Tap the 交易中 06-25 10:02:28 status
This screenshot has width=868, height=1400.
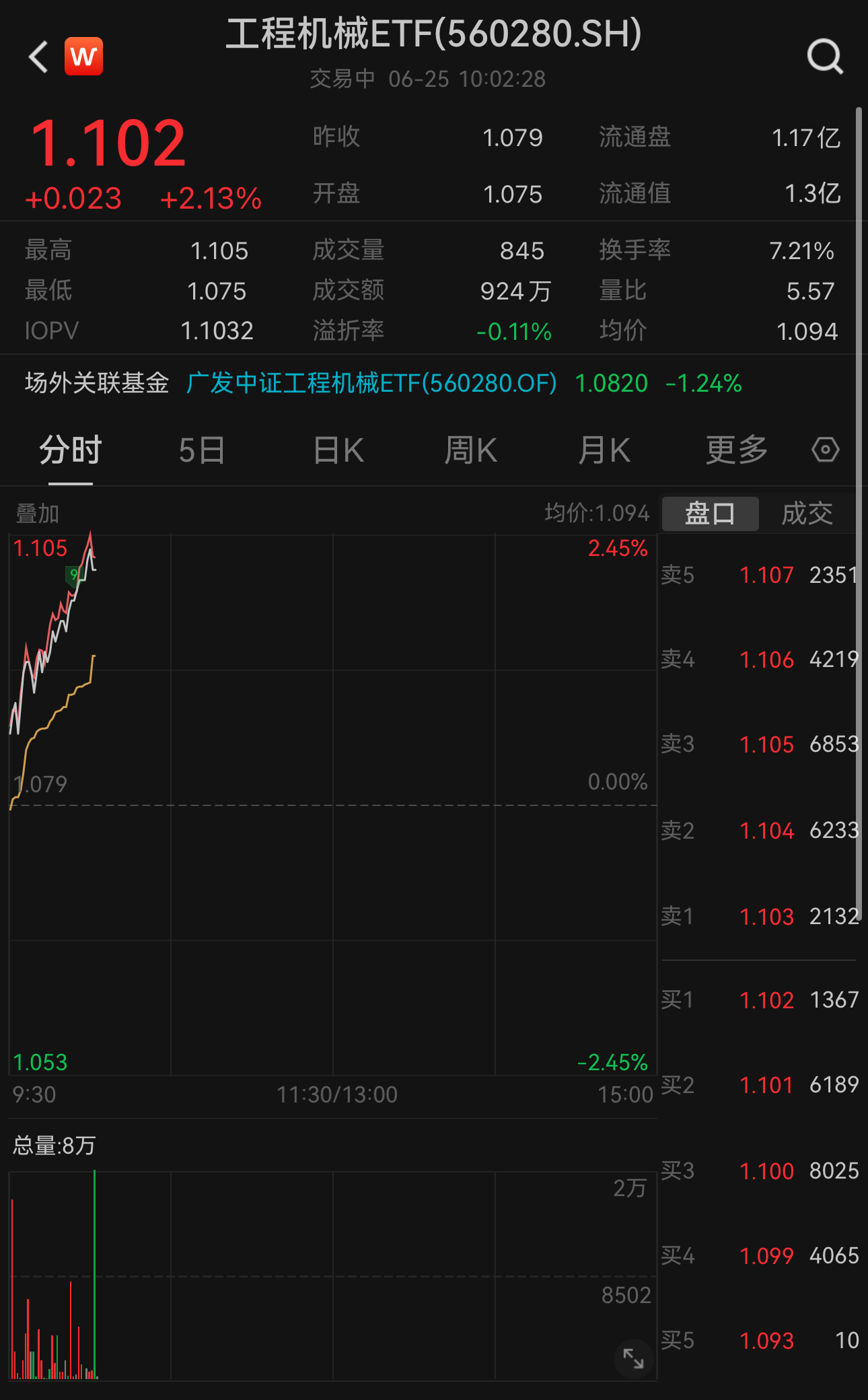click(427, 79)
